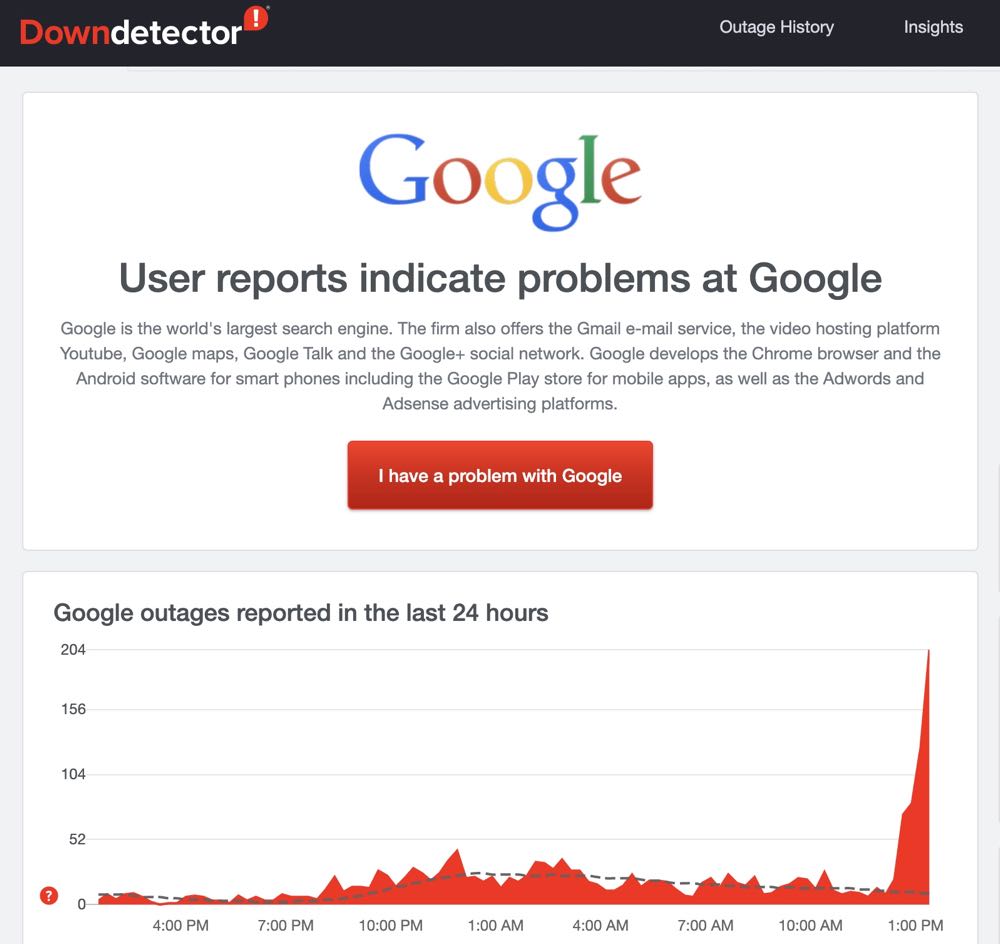Viewport: 1000px width, 944px height.
Task: Click the Google description paragraph text
Action: click(500, 366)
